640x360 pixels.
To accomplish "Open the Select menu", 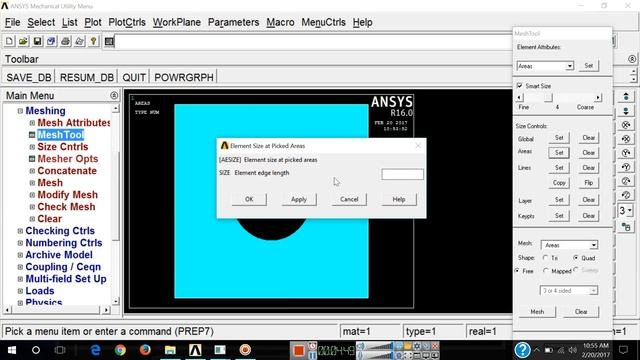I will [x=41, y=22].
